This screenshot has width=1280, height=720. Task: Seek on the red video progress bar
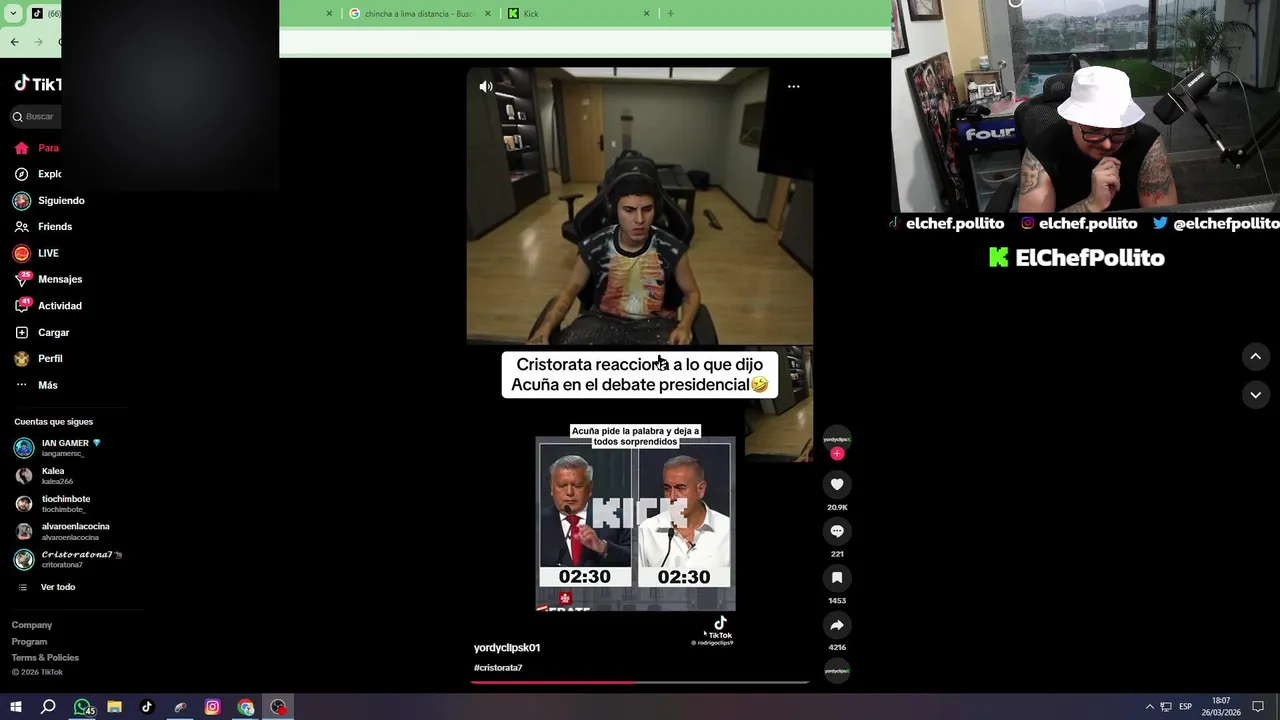click(639, 682)
